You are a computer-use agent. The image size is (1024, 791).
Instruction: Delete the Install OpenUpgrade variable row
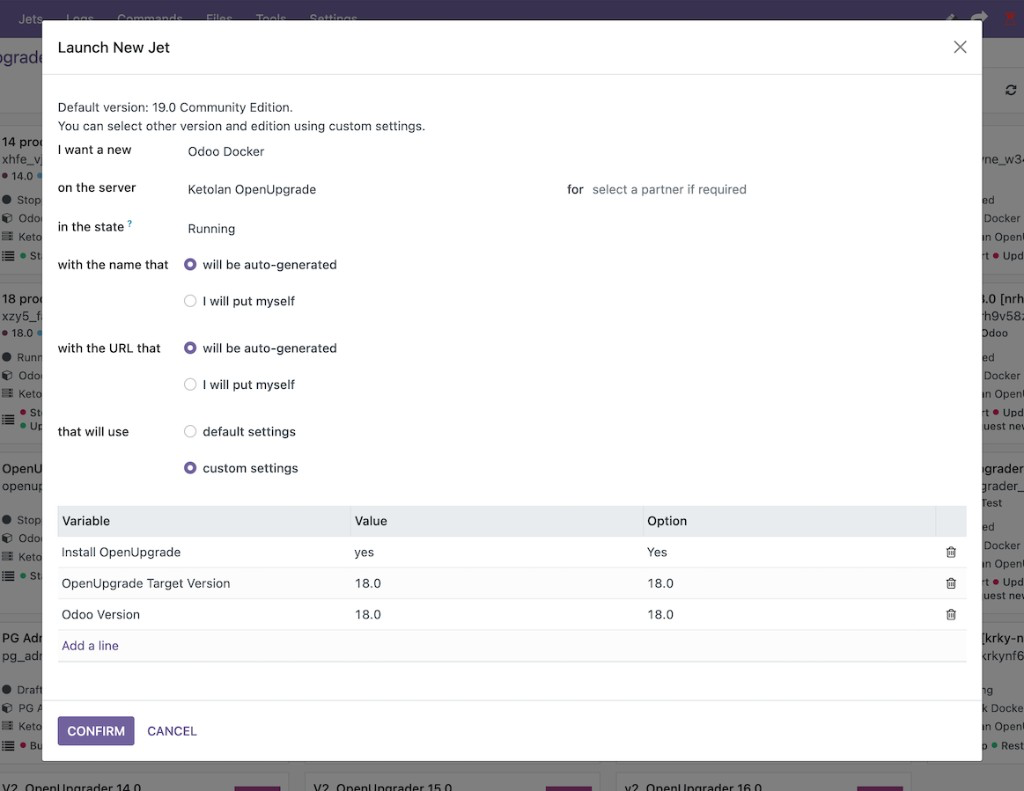[x=950, y=552]
